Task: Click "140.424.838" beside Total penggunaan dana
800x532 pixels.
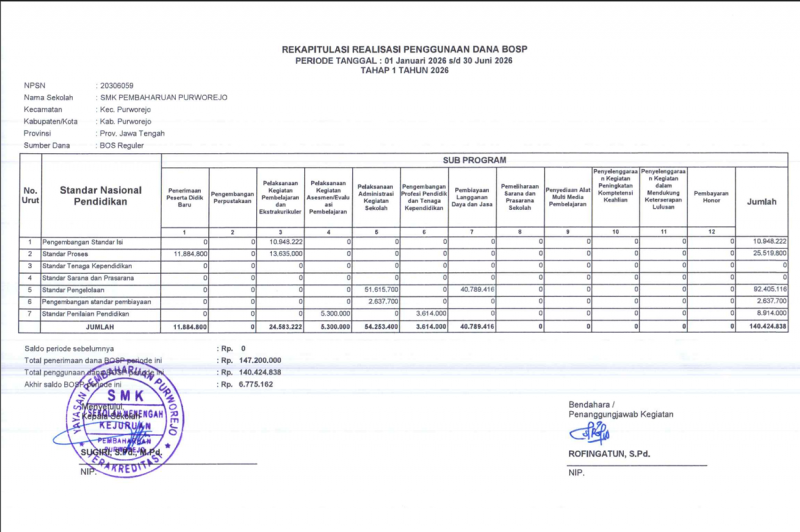Action: click(260, 372)
